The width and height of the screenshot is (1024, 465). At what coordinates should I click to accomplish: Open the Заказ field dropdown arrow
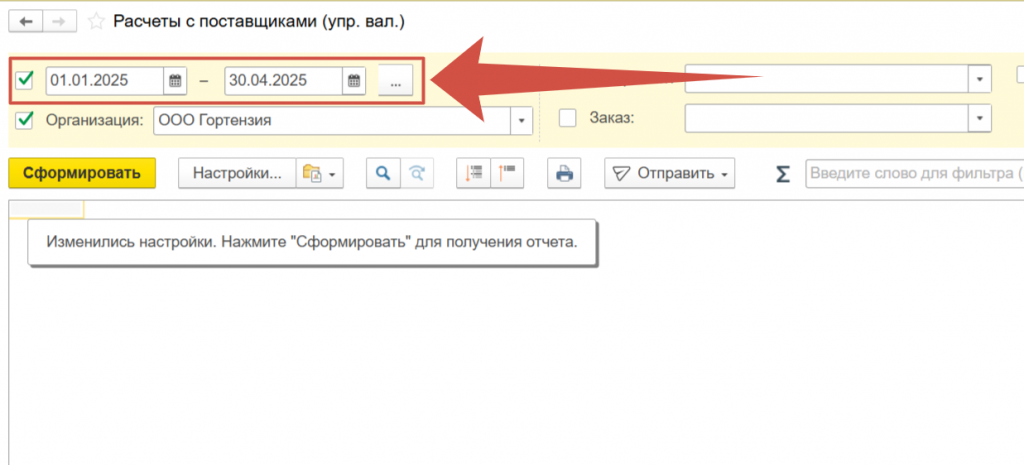click(x=979, y=118)
